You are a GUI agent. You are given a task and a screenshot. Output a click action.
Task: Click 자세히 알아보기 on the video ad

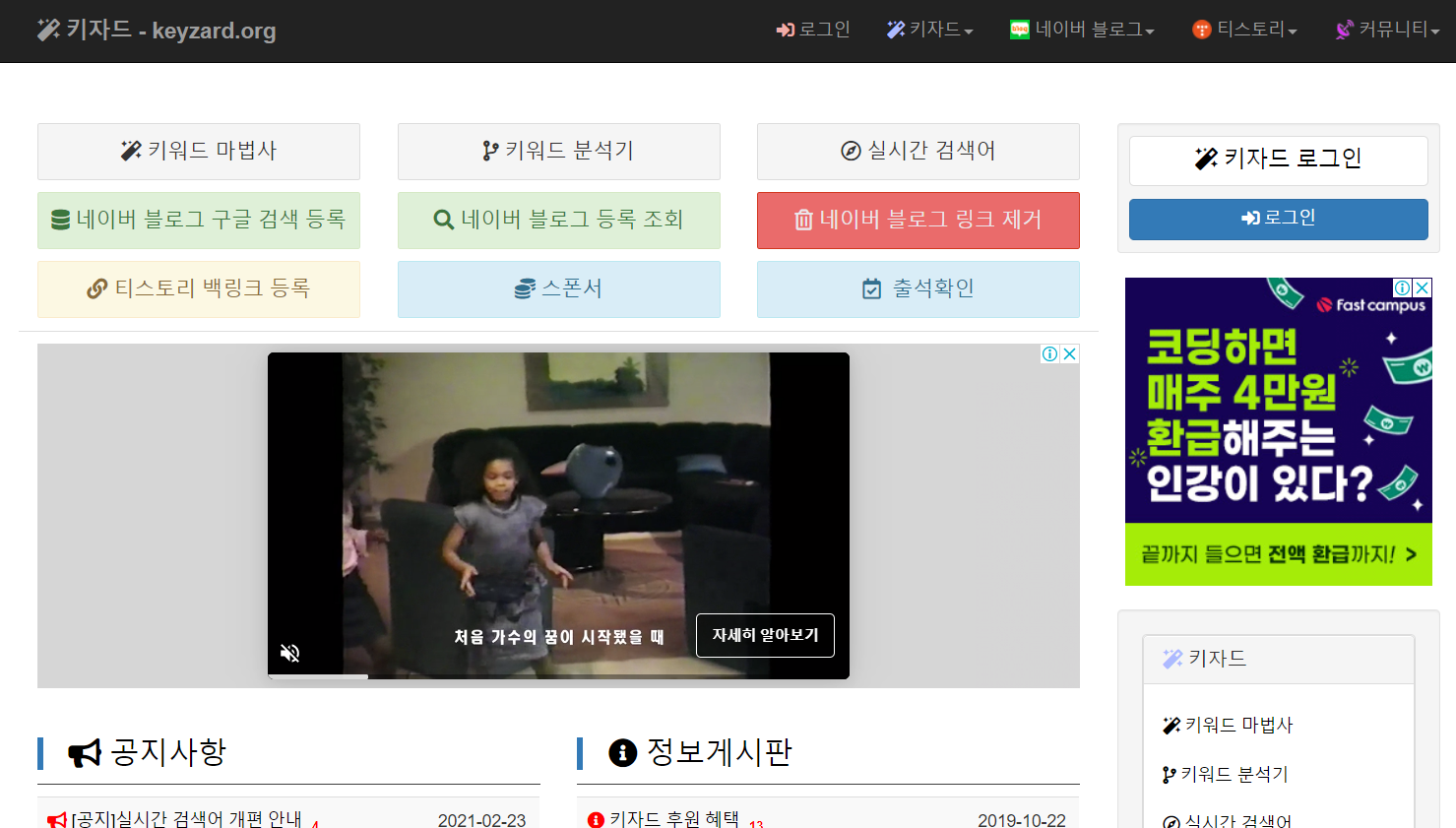765,635
